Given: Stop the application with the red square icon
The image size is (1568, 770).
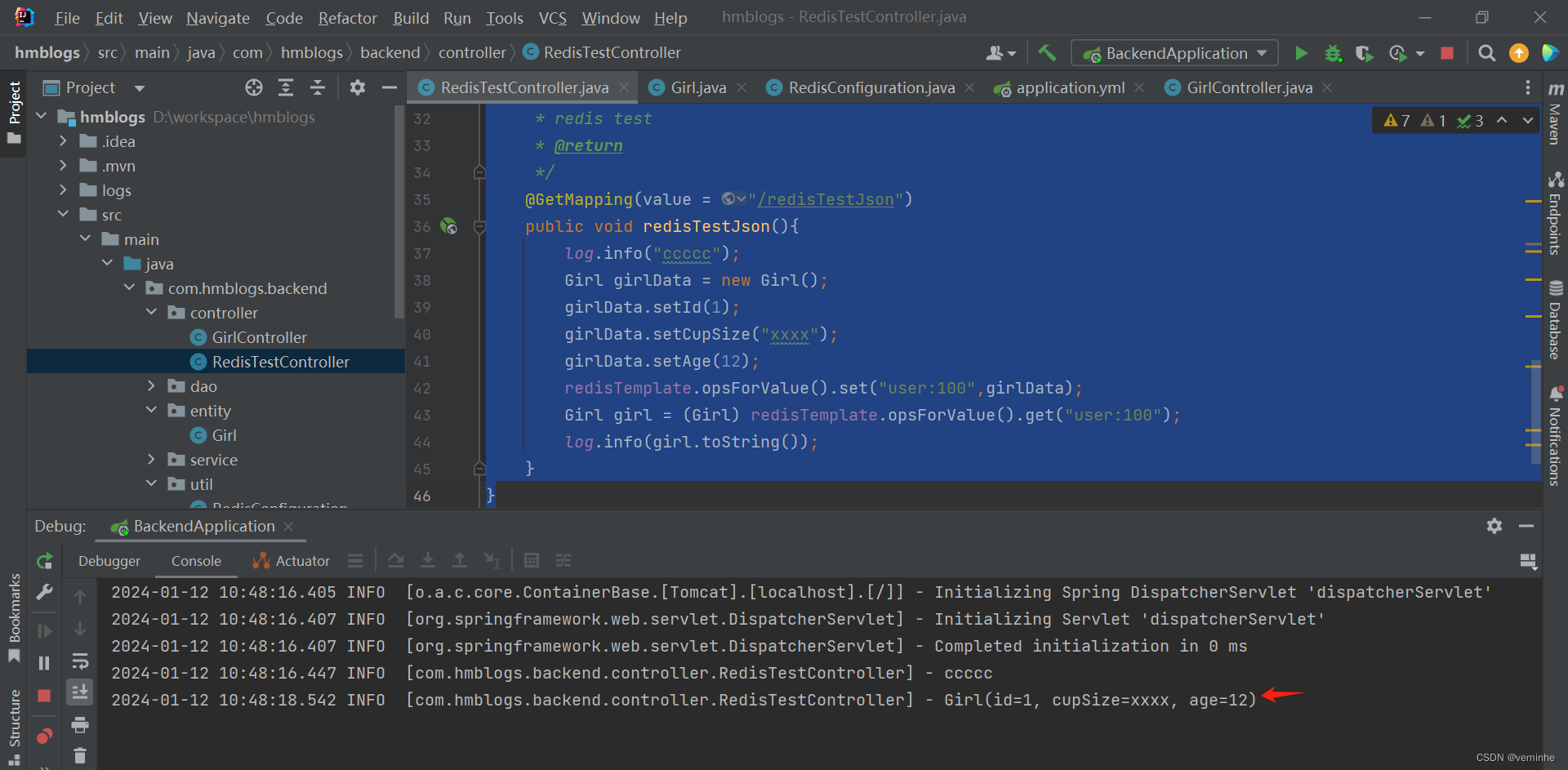Looking at the screenshot, I should tap(1447, 53).
